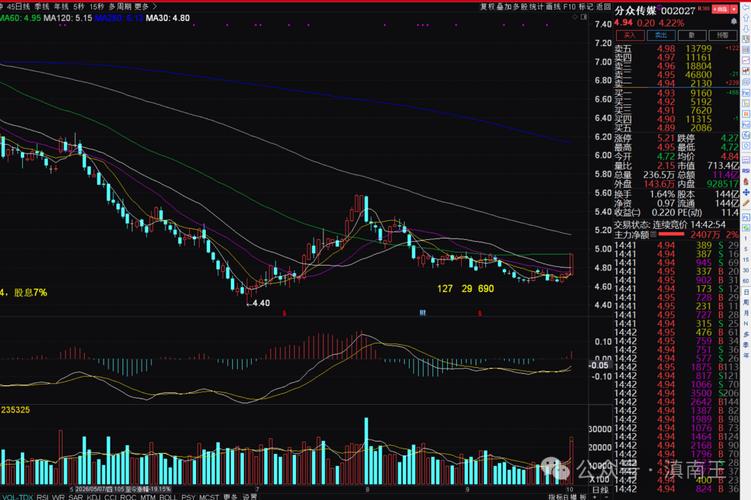Select the BOLL indicator tab
This screenshot has height=500, width=751.
click(168, 497)
